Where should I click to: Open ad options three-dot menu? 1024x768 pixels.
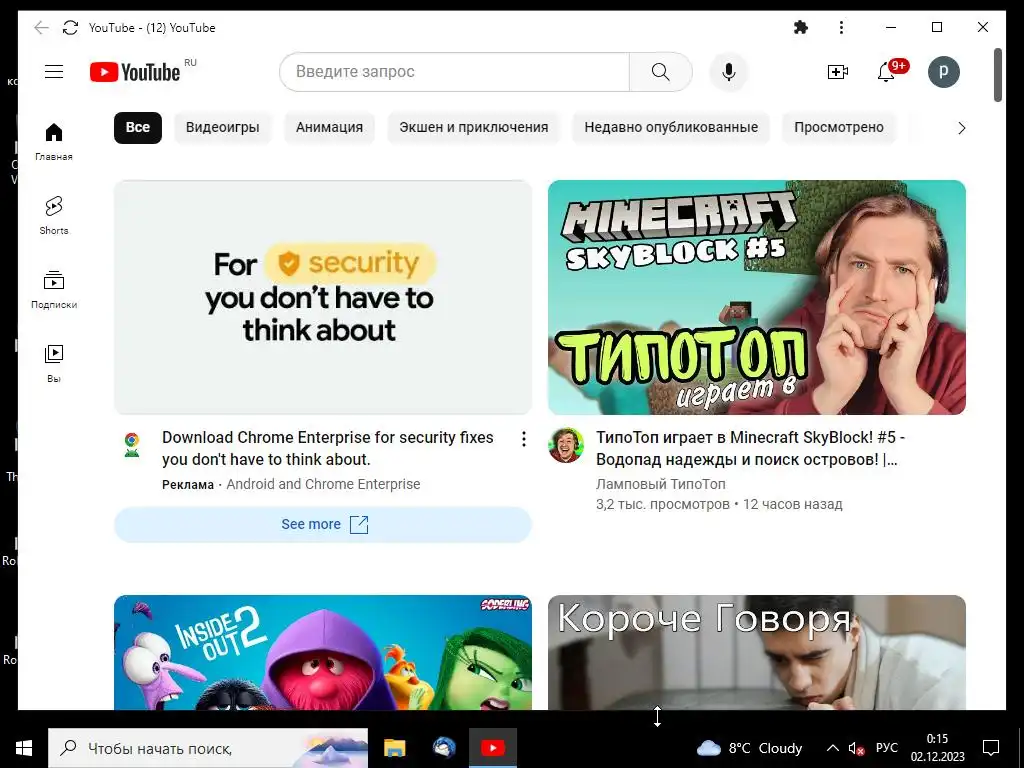(524, 440)
